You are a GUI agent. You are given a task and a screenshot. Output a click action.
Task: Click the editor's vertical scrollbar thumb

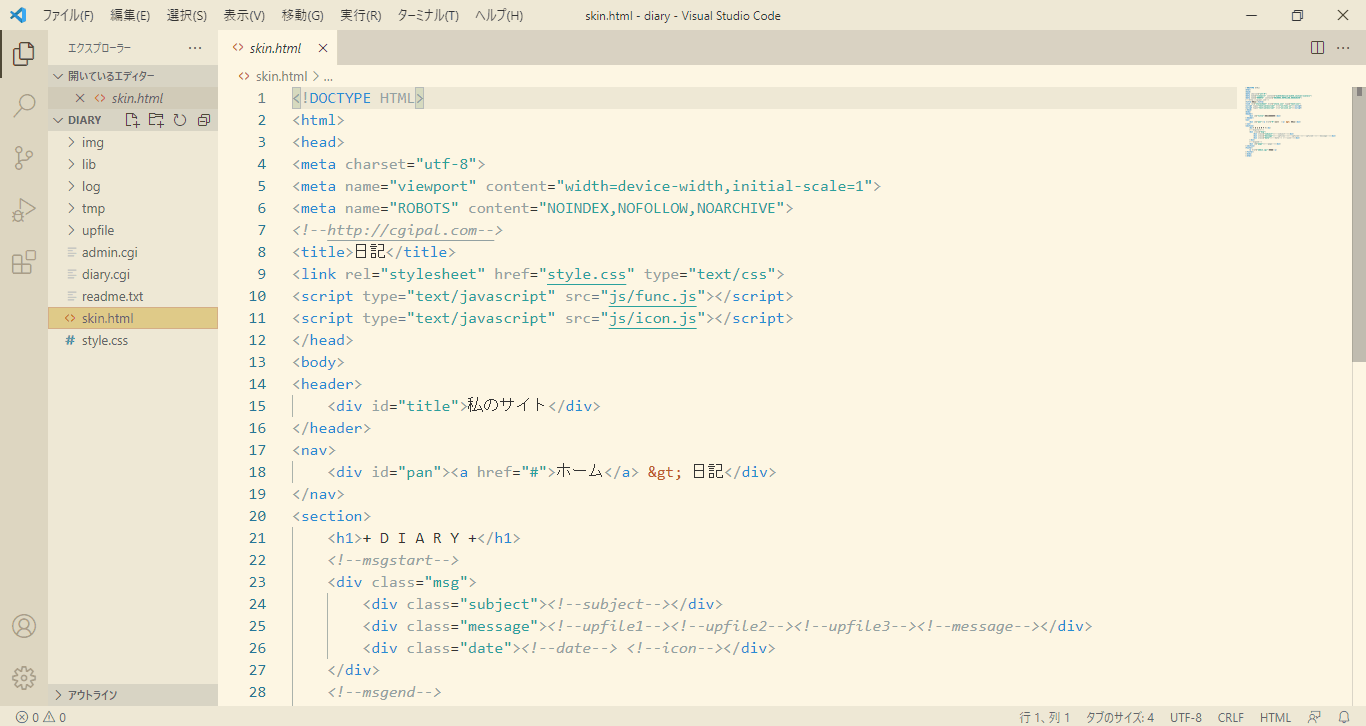(x=1359, y=224)
